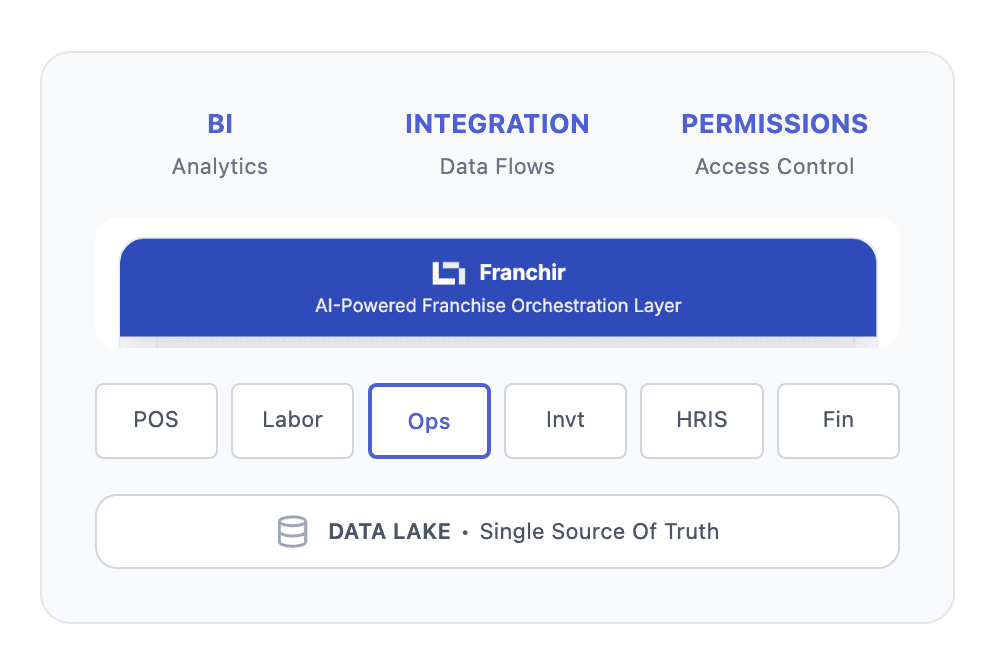This screenshot has width=984, height=648.
Task: Toggle the Ops module selection off
Action: pos(429,421)
